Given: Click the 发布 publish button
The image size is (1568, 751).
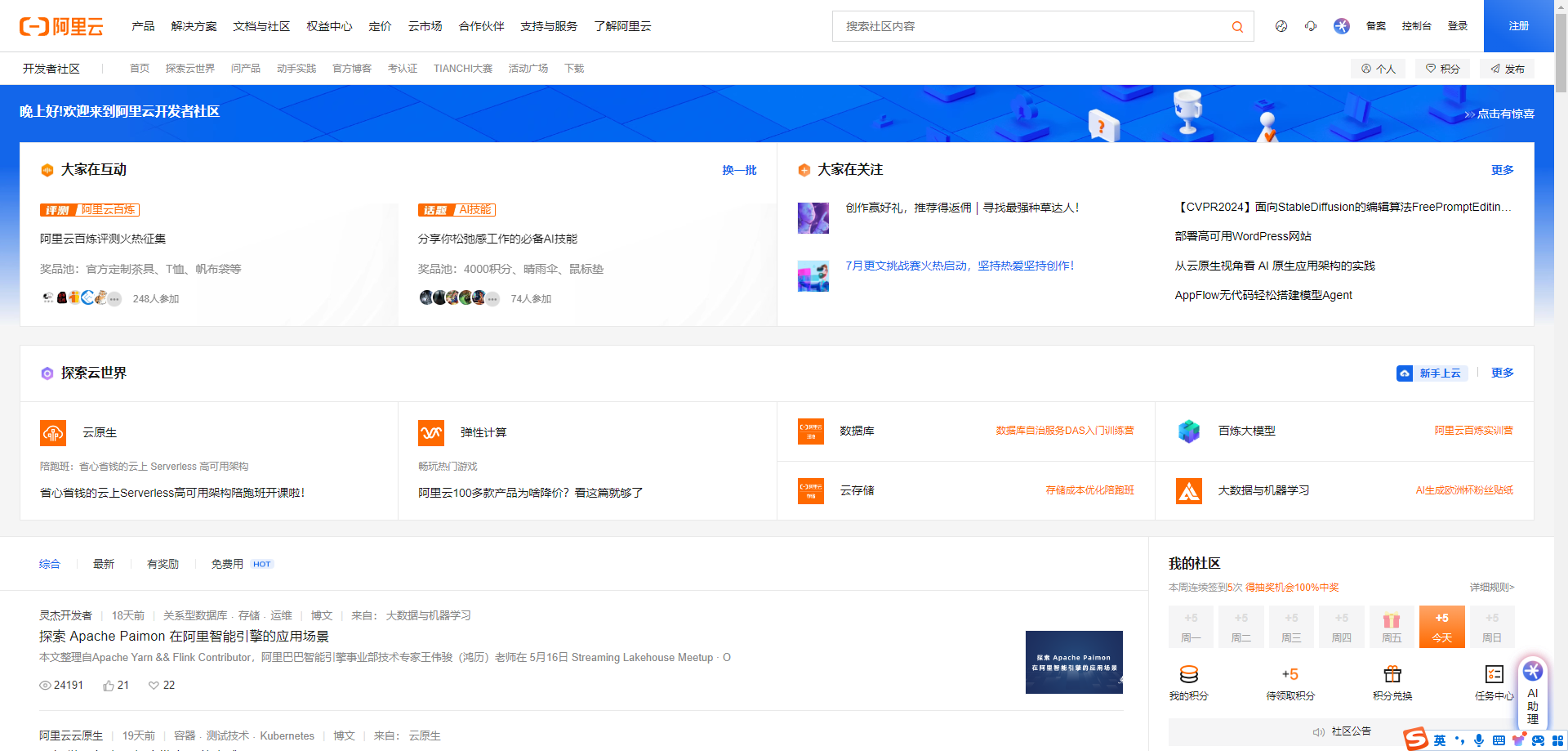Looking at the screenshot, I should pos(1508,69).
